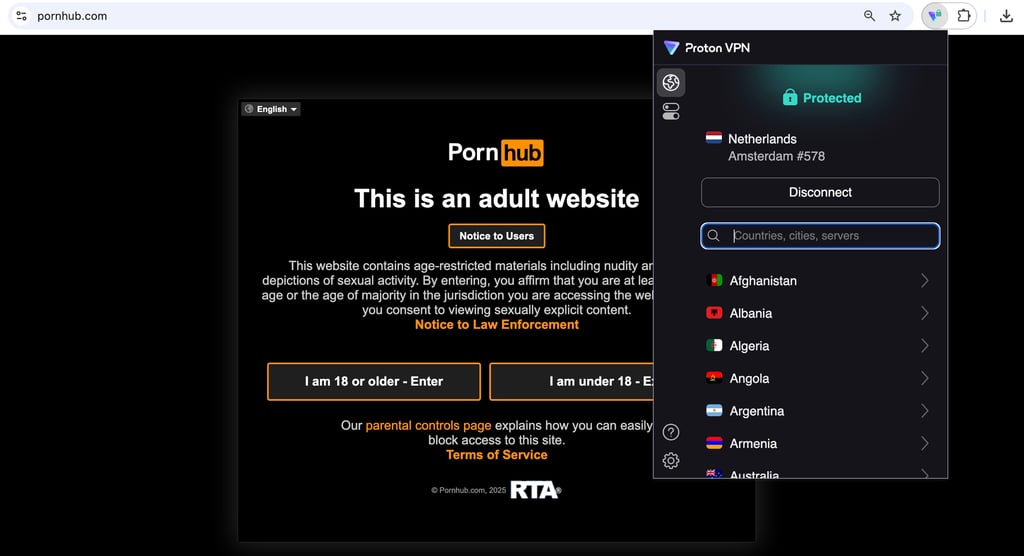Click the Argentina flag icon

click(714, 410)
